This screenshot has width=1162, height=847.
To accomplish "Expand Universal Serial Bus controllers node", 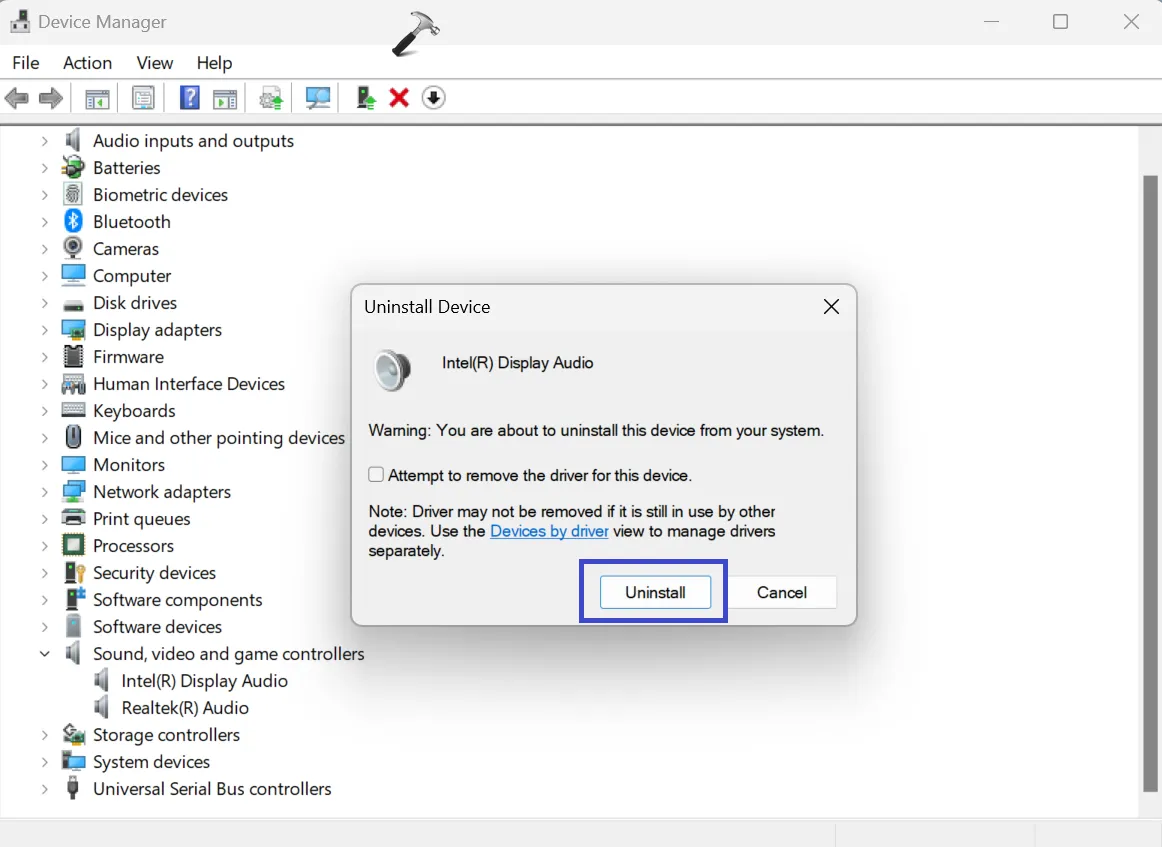I will point(44,788).
